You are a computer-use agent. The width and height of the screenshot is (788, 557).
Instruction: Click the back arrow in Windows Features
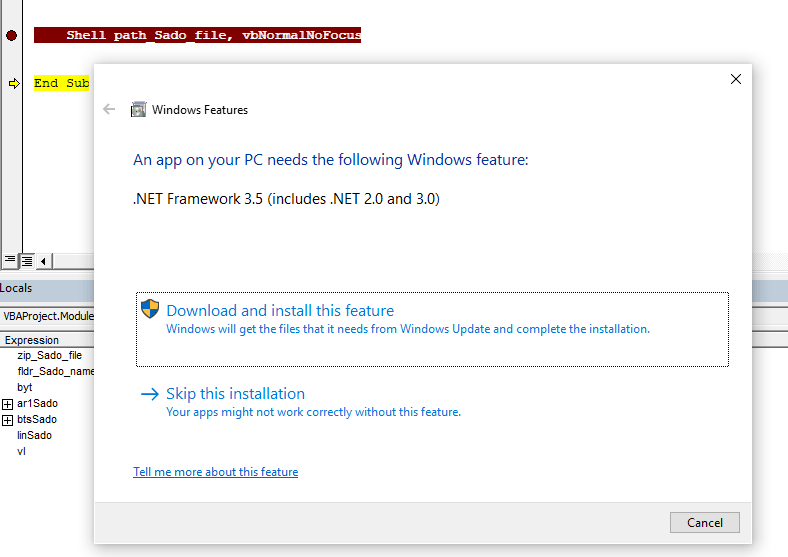109,109
